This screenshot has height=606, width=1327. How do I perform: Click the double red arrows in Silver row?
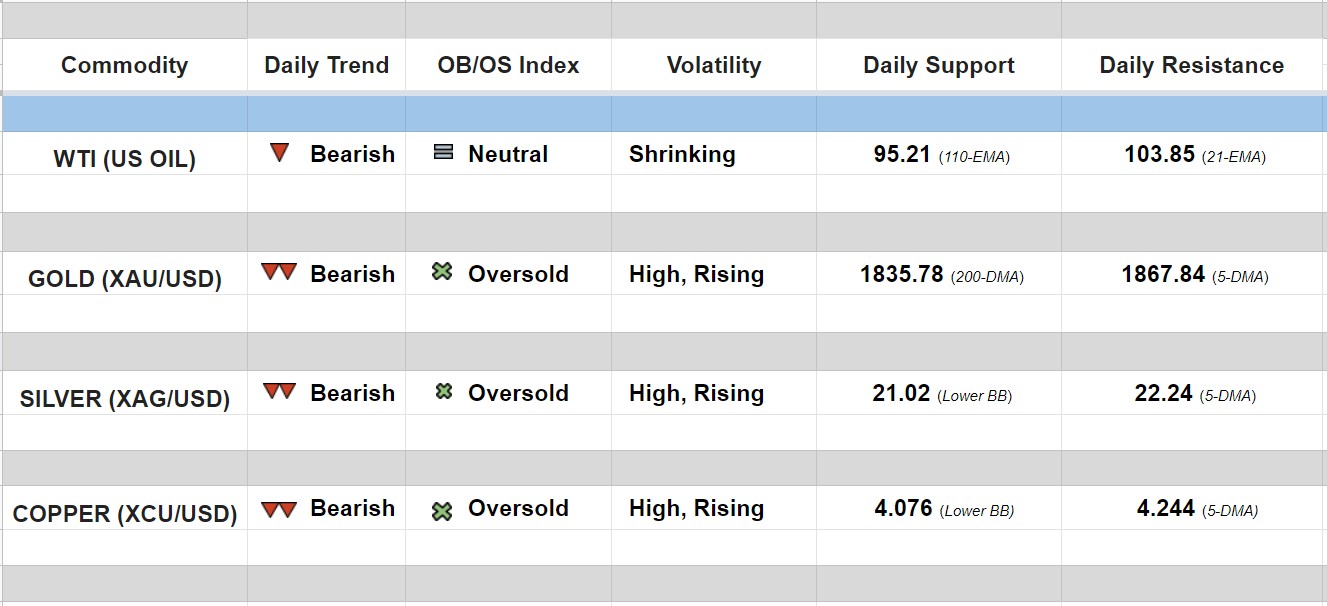pos(279,391)
